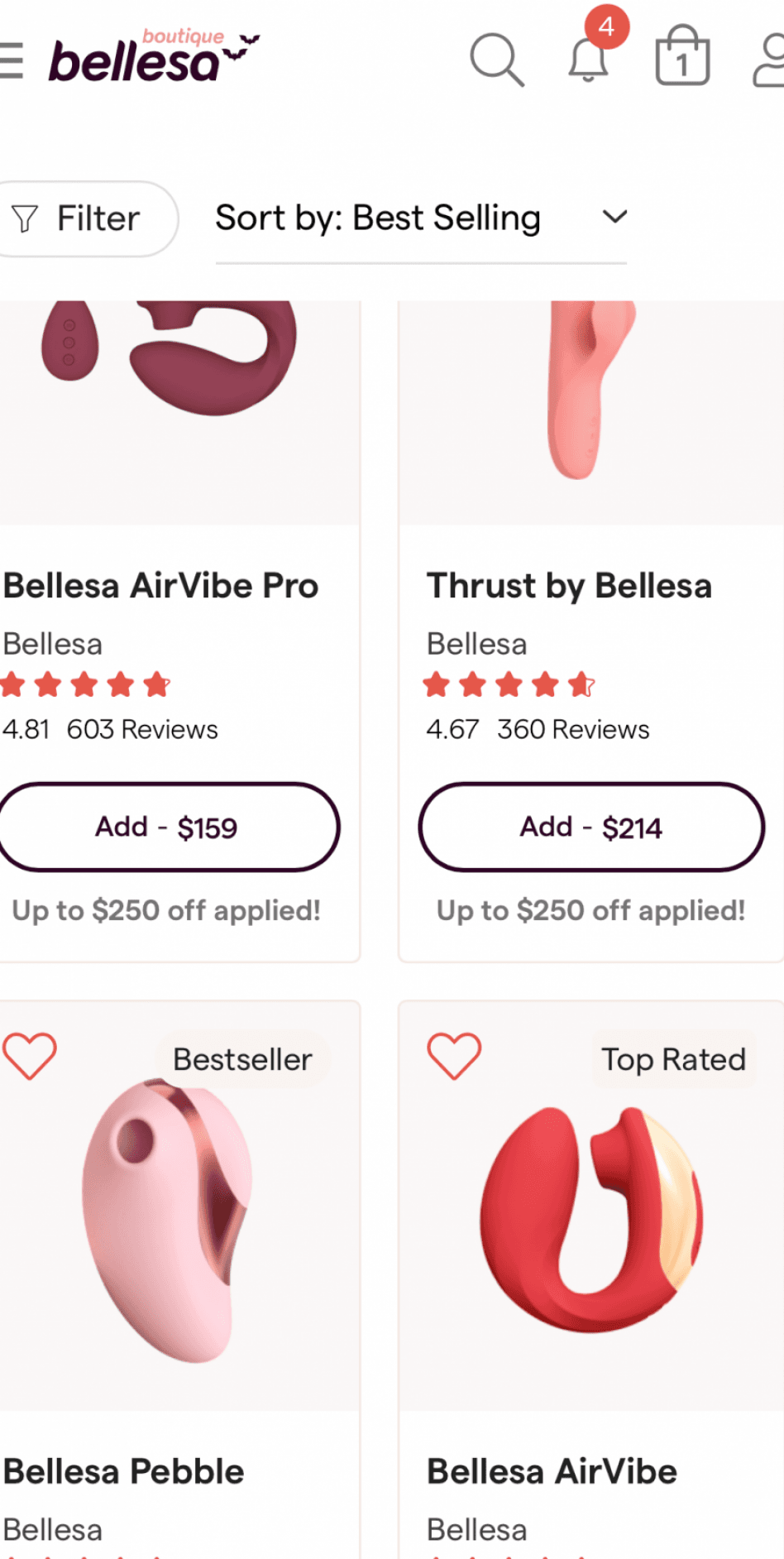The width and height of the screenshot is (784, 1559).
Task: Open the hamburger menu
Action: (x=12, y=60)
